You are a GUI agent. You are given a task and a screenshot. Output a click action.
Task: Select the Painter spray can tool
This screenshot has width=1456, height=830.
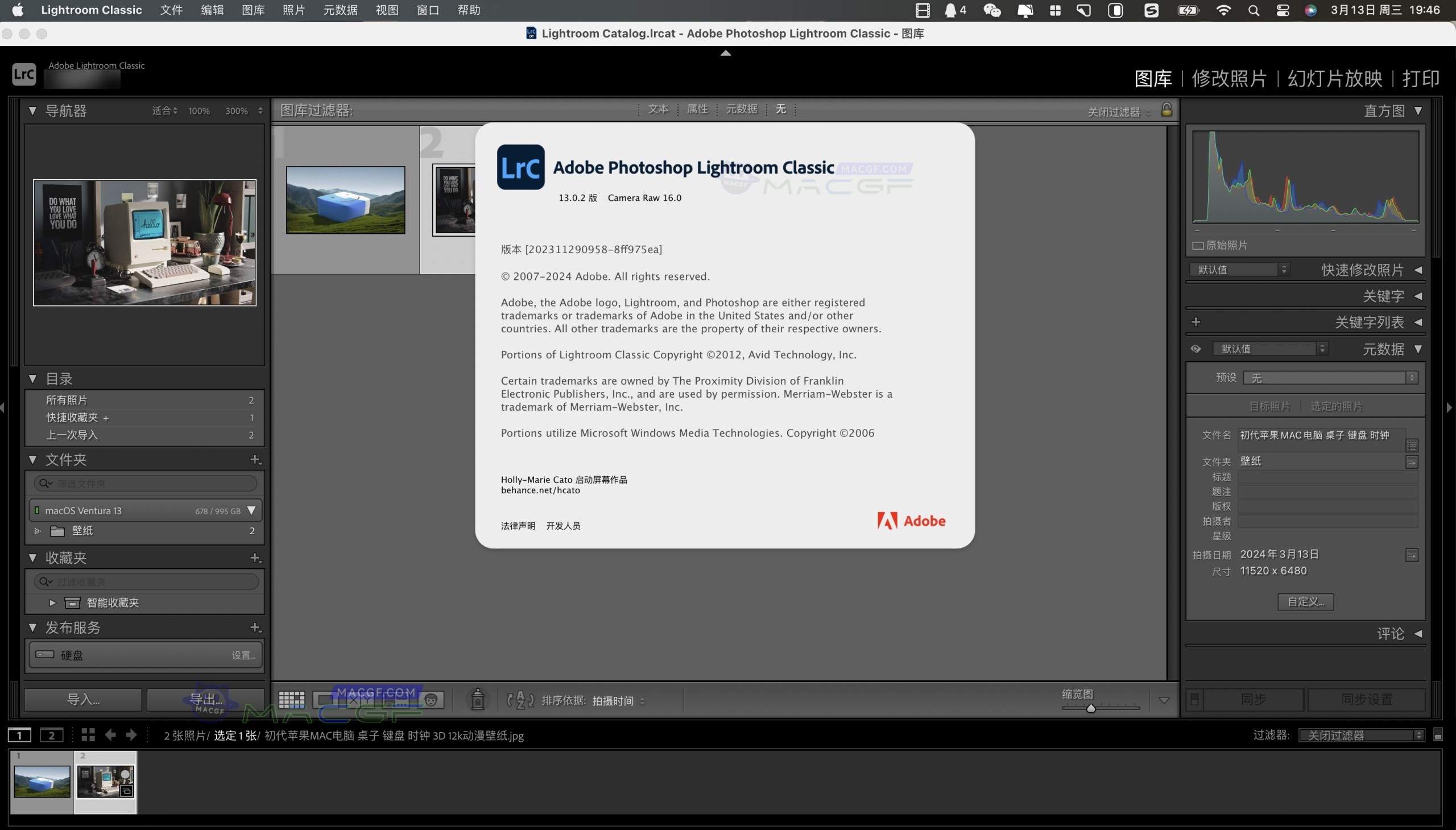477,700
